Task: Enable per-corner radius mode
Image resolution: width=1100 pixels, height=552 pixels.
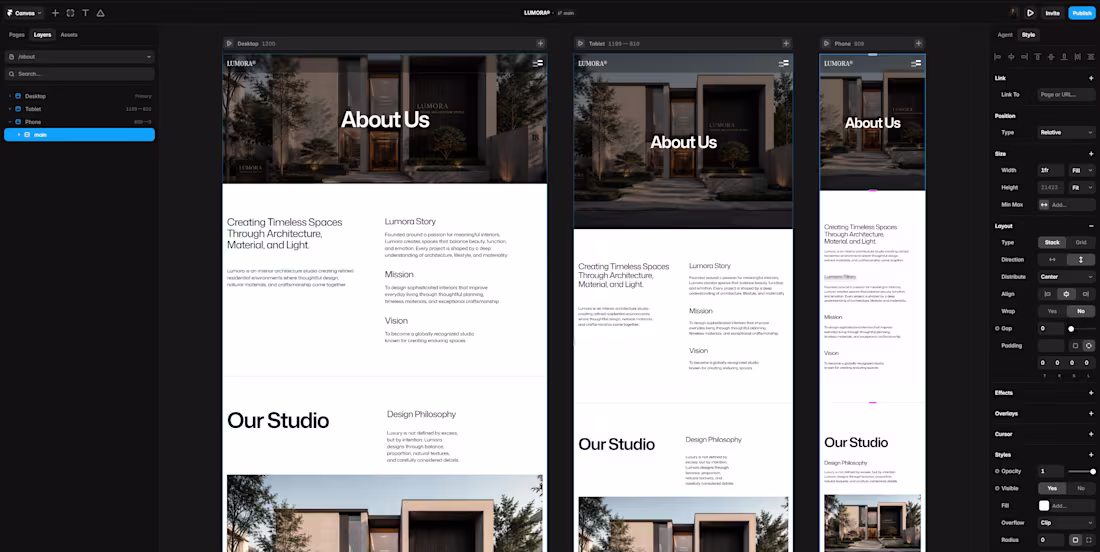Action: [x=1088, y=540]
